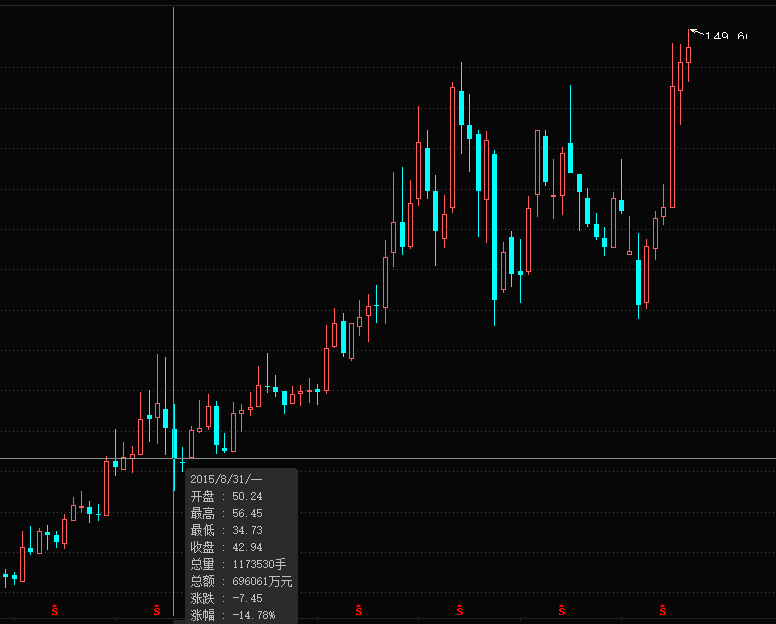776x624 pixels.
Task: Click the 涨幅 -14.78% percent change row
Action: tap(233, 615)
